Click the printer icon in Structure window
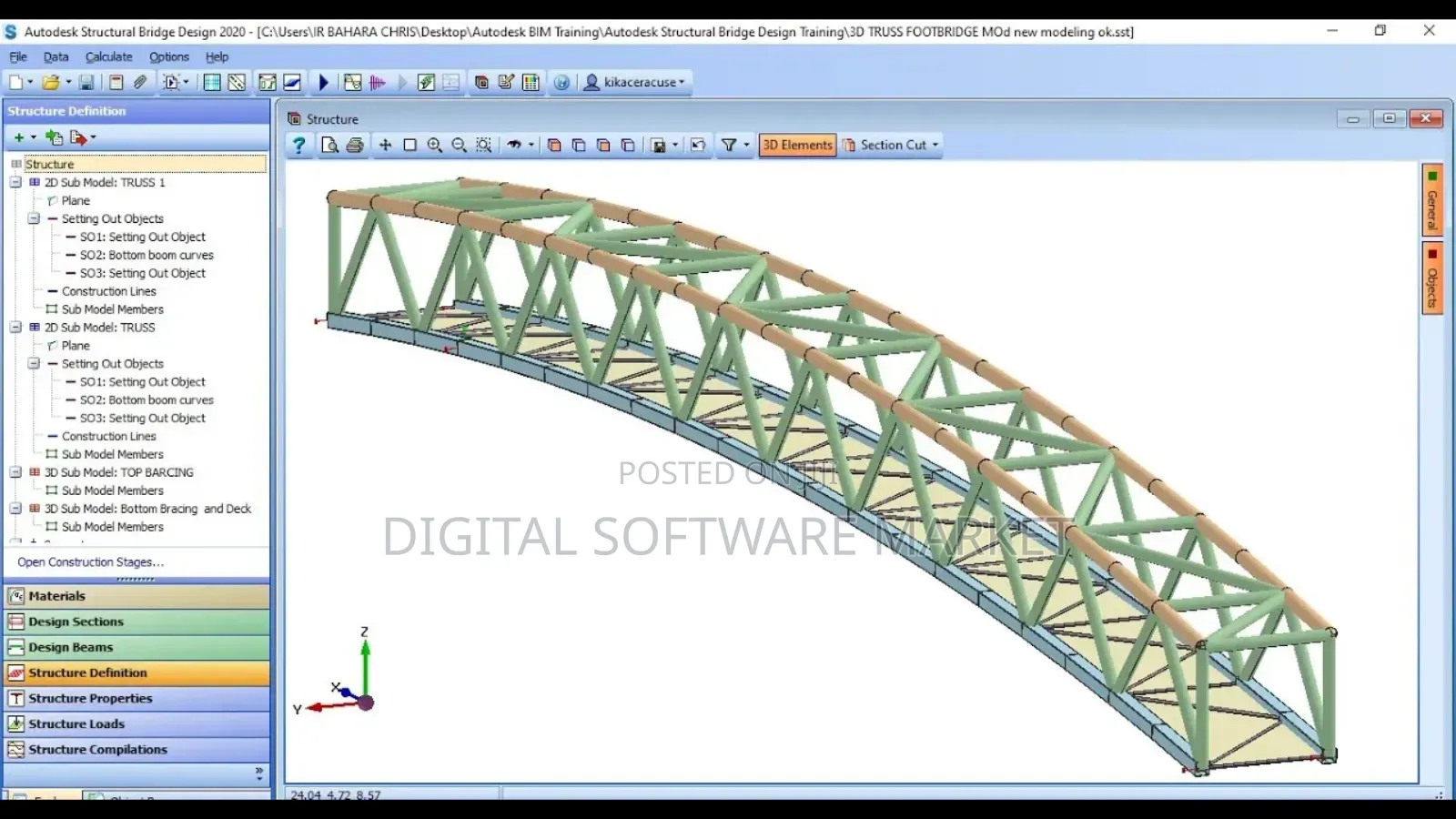Viewport: 1456px width, 819px height. (355, 145)
